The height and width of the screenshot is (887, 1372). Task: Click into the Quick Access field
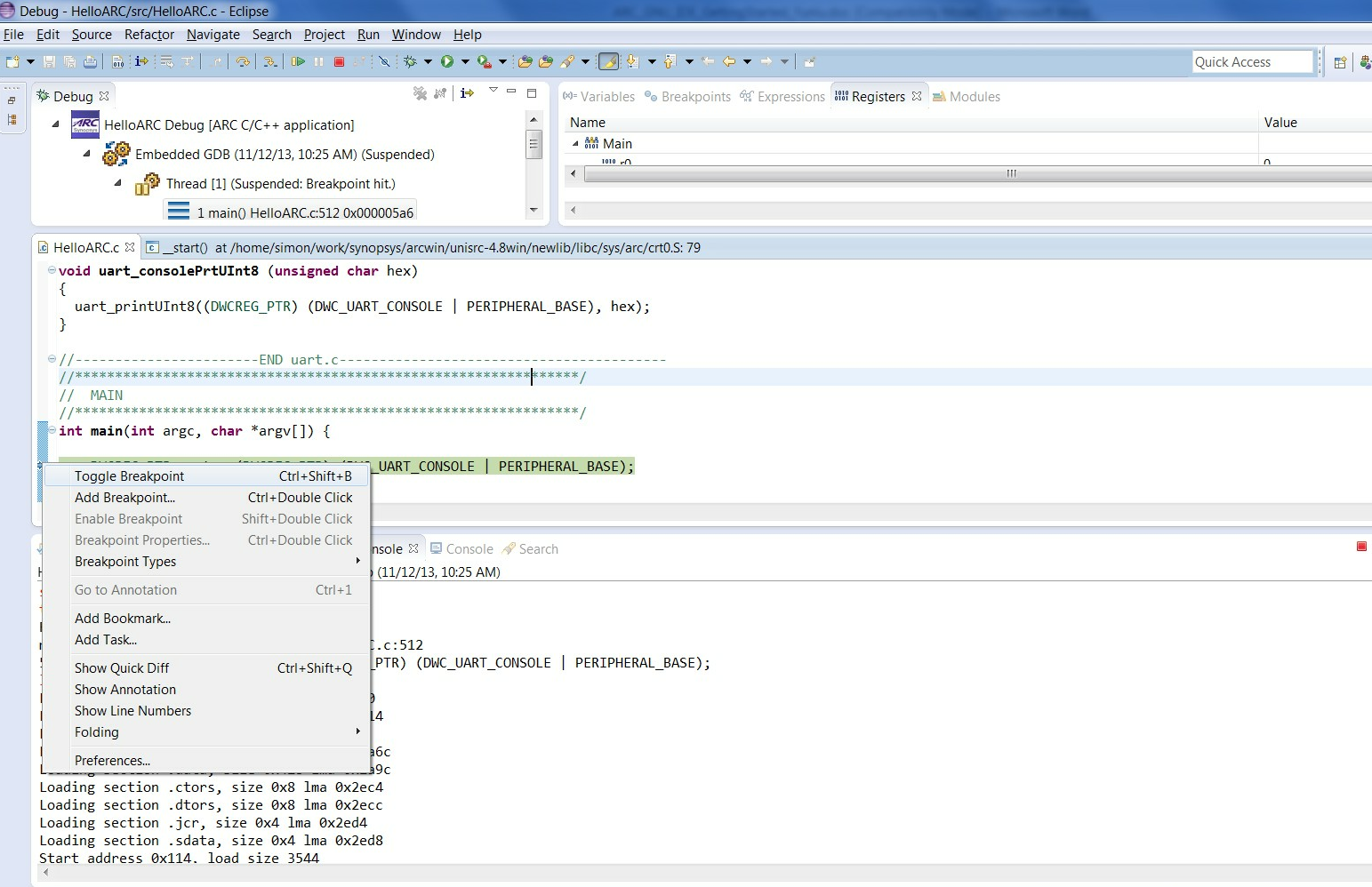(x=1252, y=61)
